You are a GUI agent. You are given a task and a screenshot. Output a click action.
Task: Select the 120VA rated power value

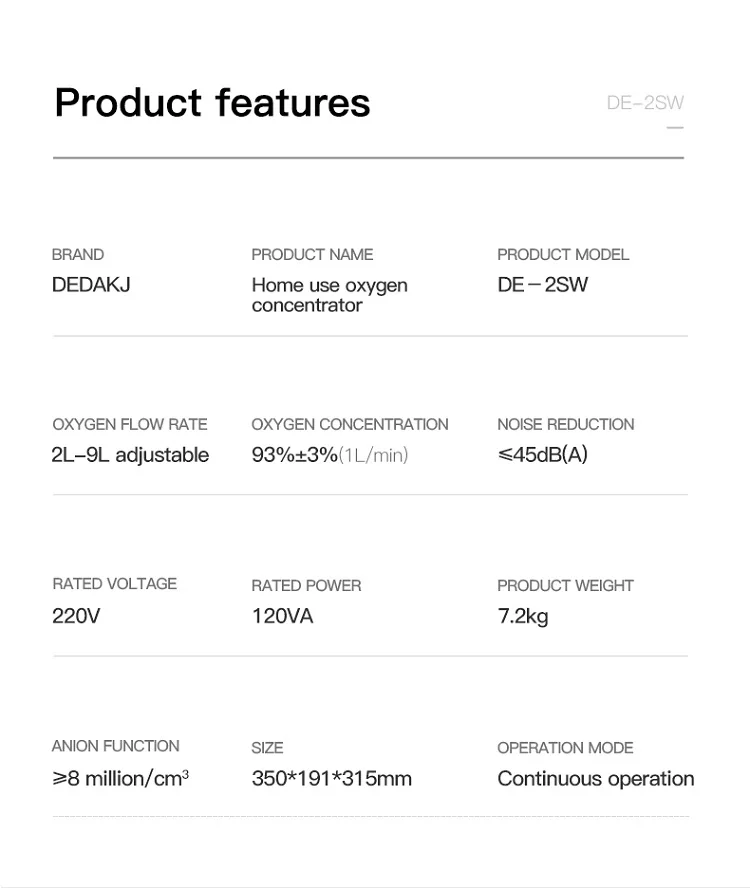pos(282,616)
